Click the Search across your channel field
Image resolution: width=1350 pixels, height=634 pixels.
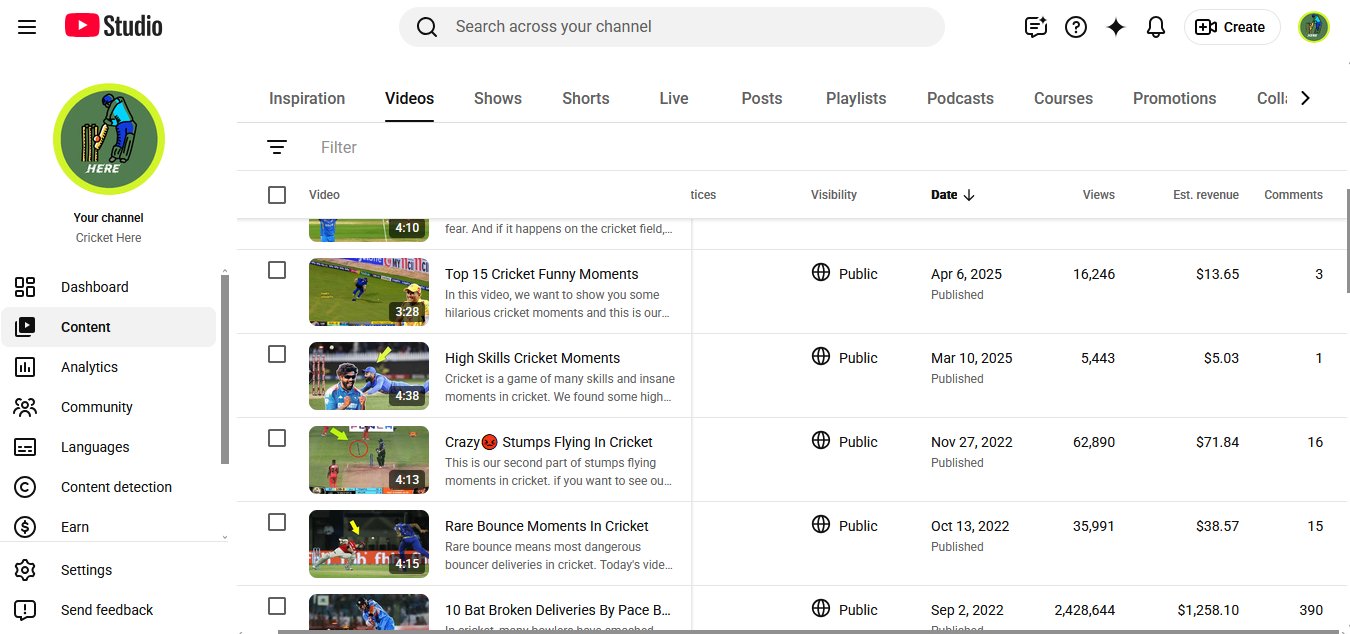[x=672, y=27]
